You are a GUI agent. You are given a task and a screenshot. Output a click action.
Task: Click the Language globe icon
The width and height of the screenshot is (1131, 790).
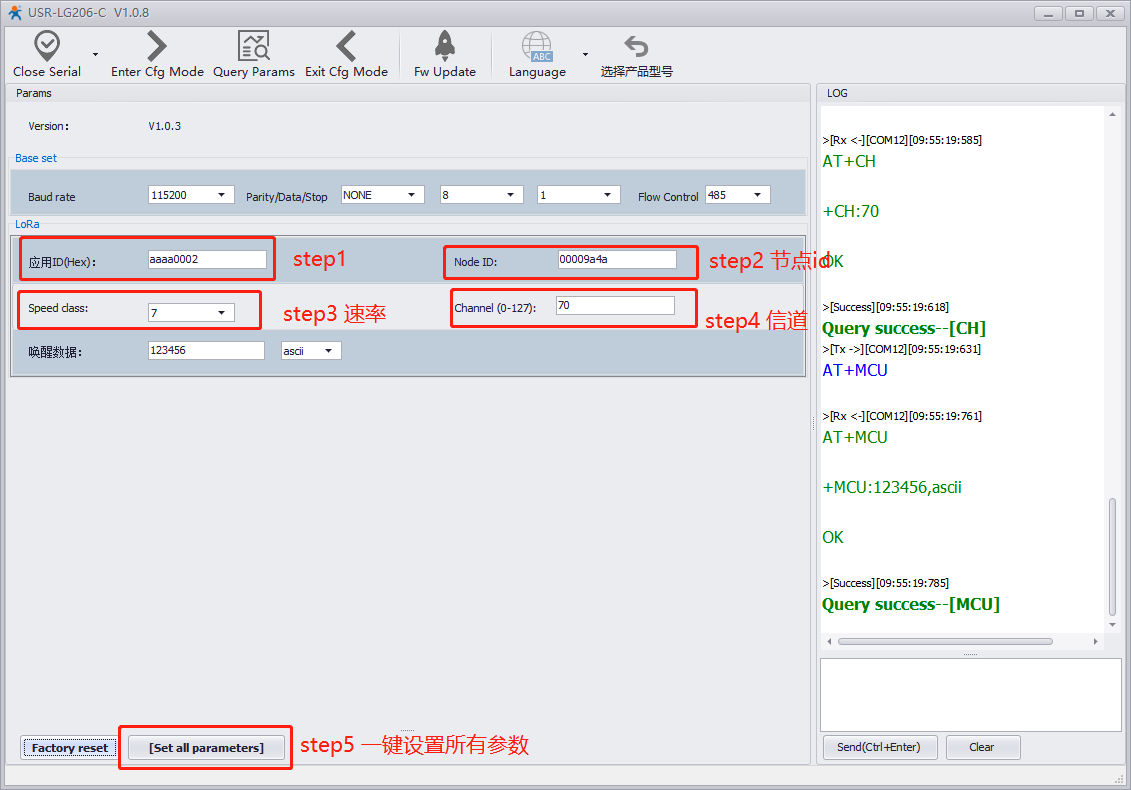click(537, 46)
